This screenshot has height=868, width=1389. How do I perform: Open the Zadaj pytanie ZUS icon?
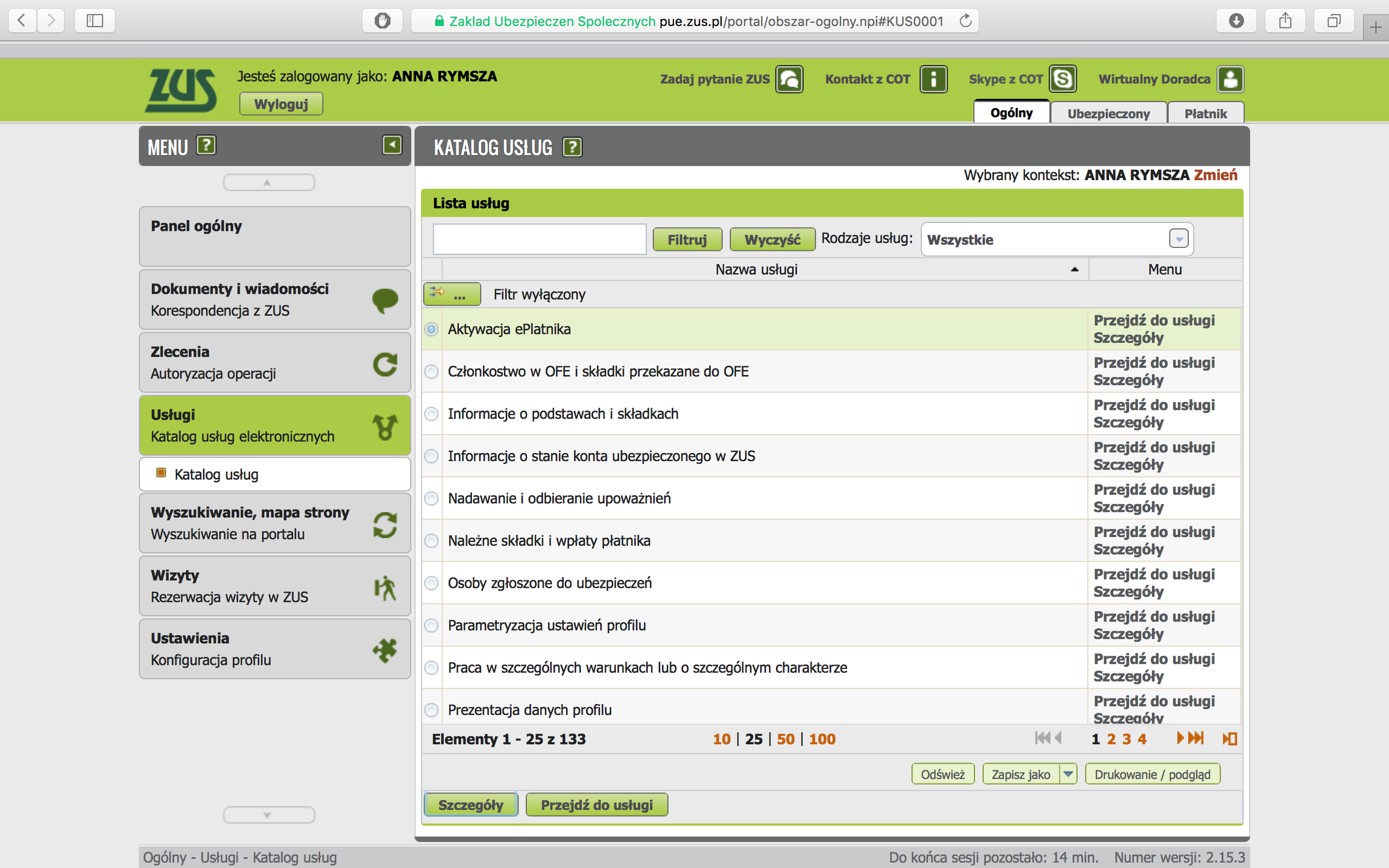click(x=789, y=79)
